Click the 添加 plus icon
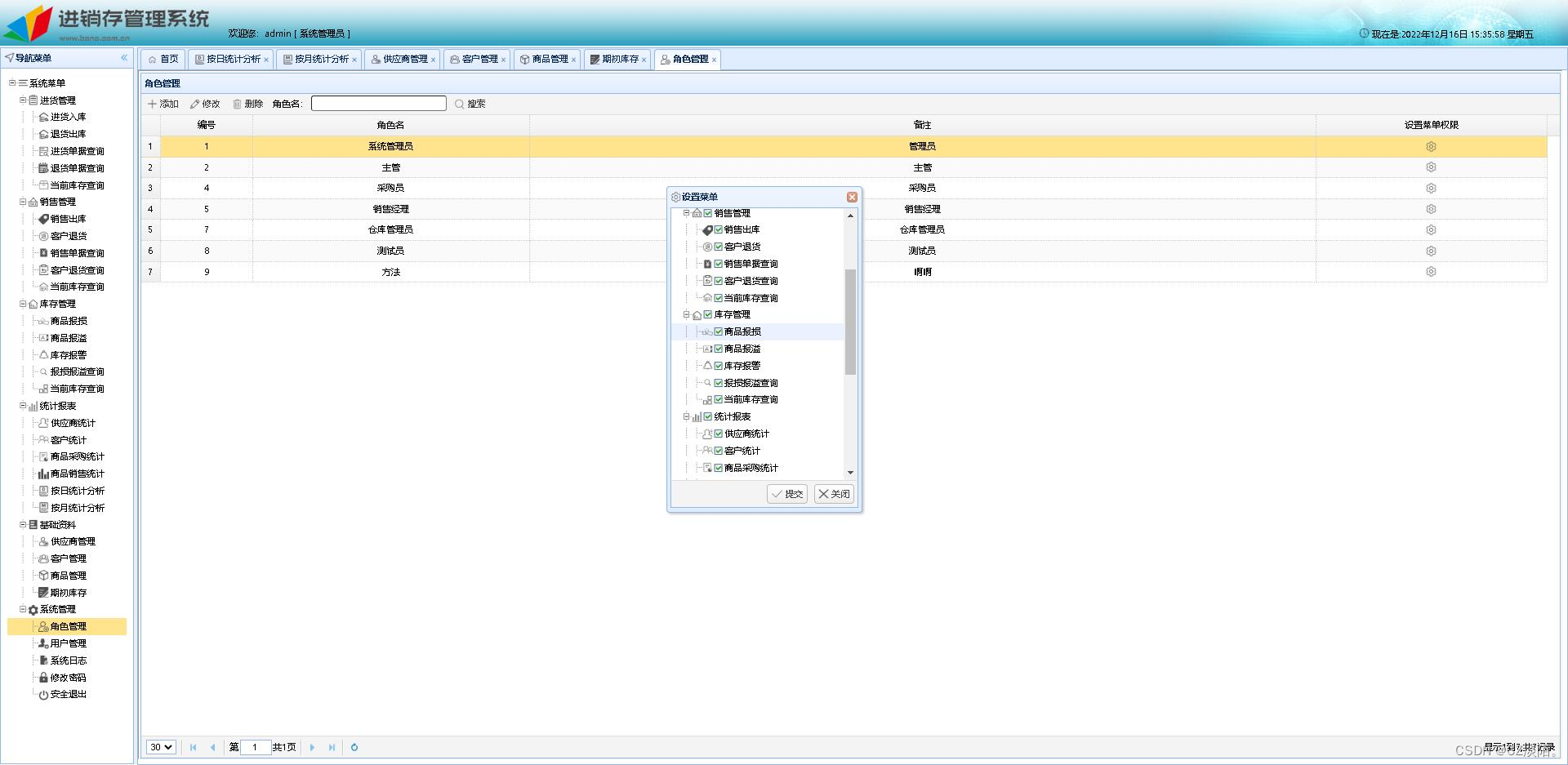Viewport: 1568px width, 765px height. click(152, 104)
